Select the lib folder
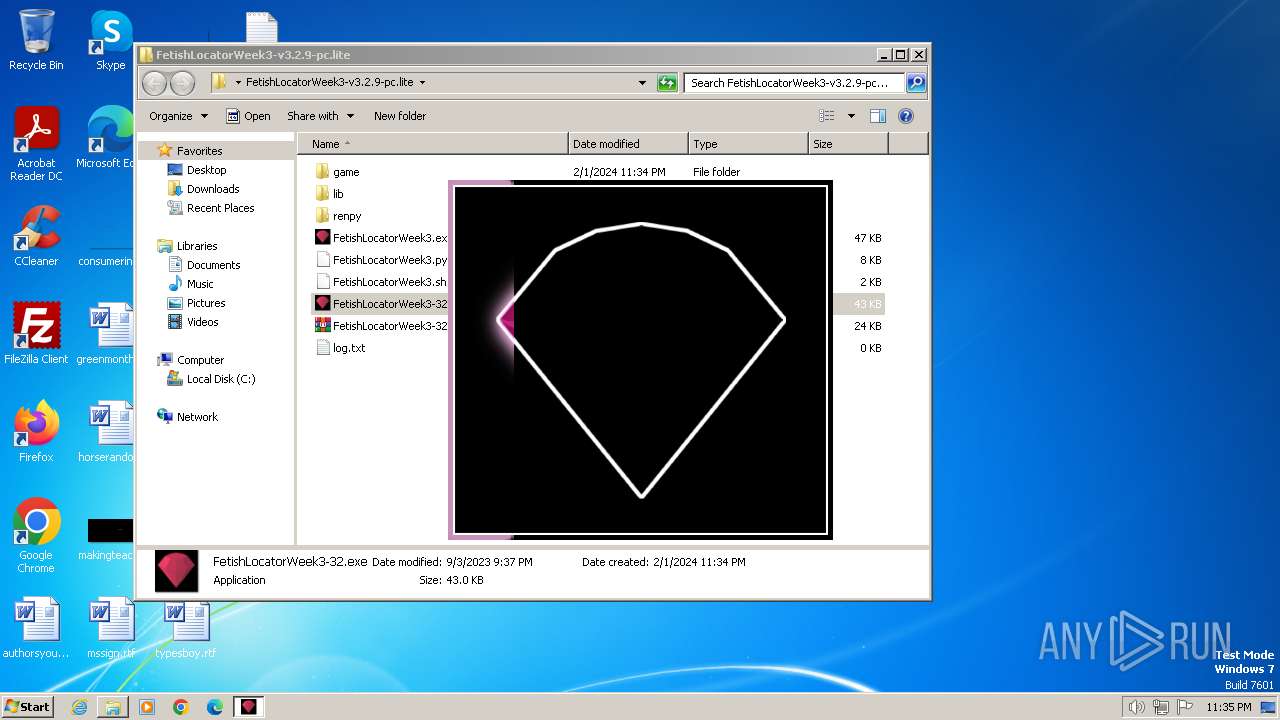The width and height of the screenshot is (1280, 720). pyautogui.click(x=338, y=194)
